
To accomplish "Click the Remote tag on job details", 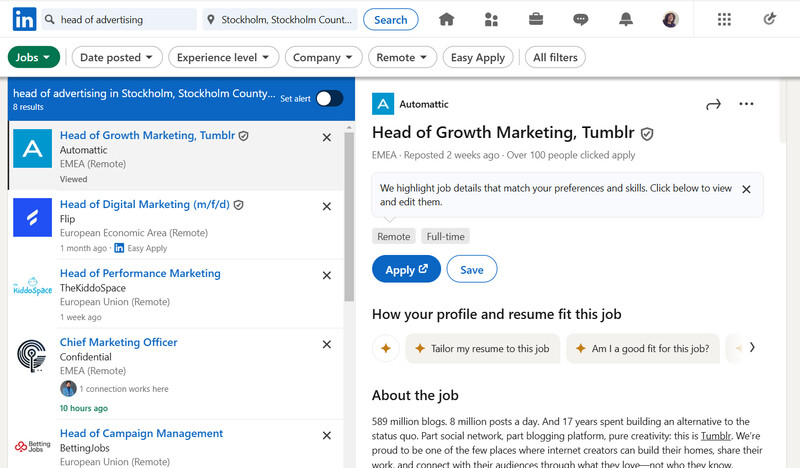I will tap(393, 236).
